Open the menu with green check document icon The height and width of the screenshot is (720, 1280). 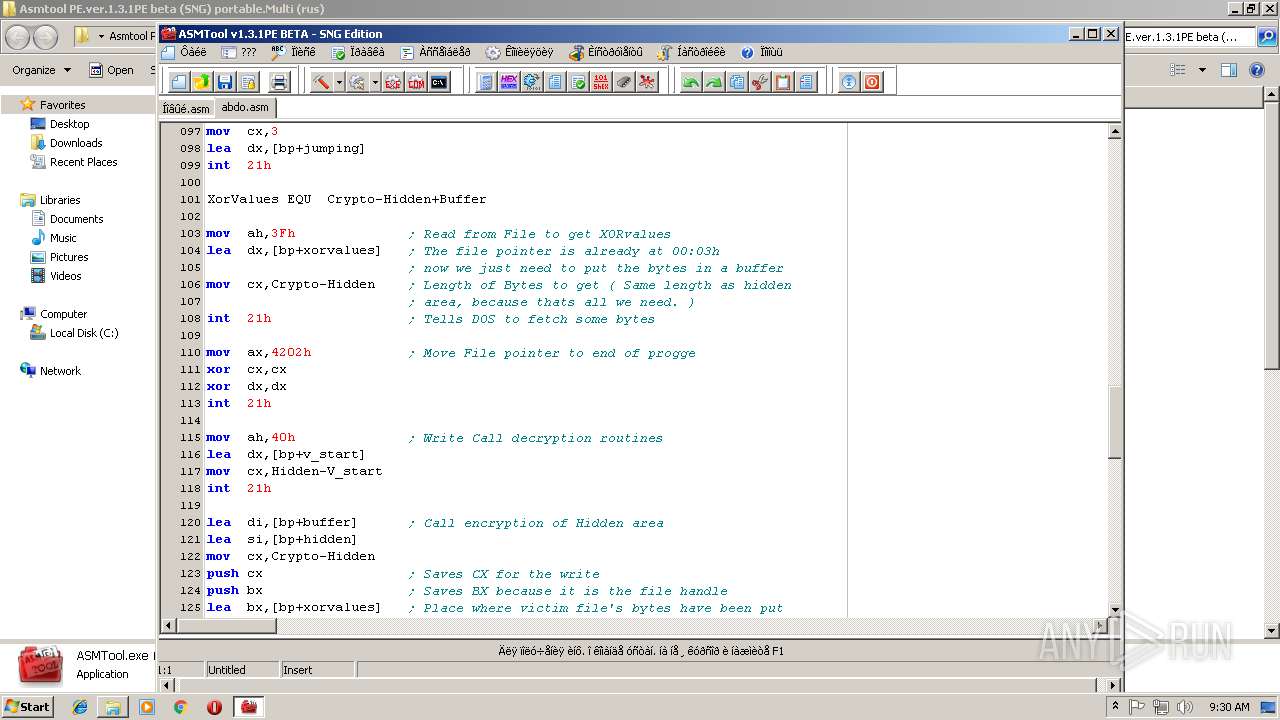[x=358, y=52]
